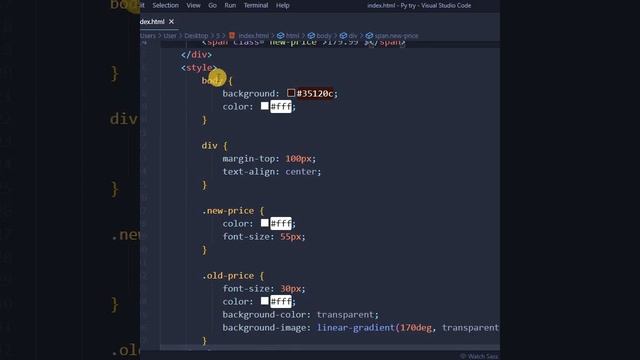
Task: Open the View menu
Action: (193, 5)
